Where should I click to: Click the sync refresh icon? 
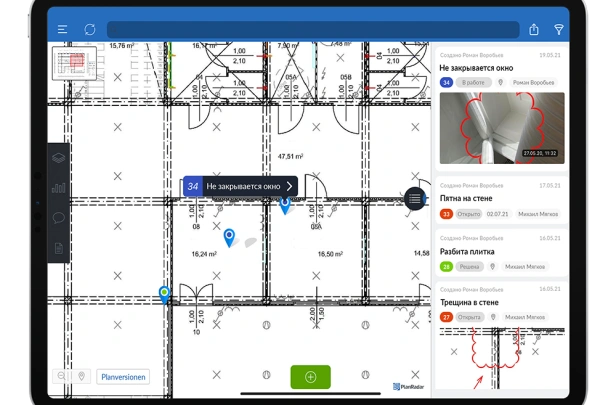(90, 29)
